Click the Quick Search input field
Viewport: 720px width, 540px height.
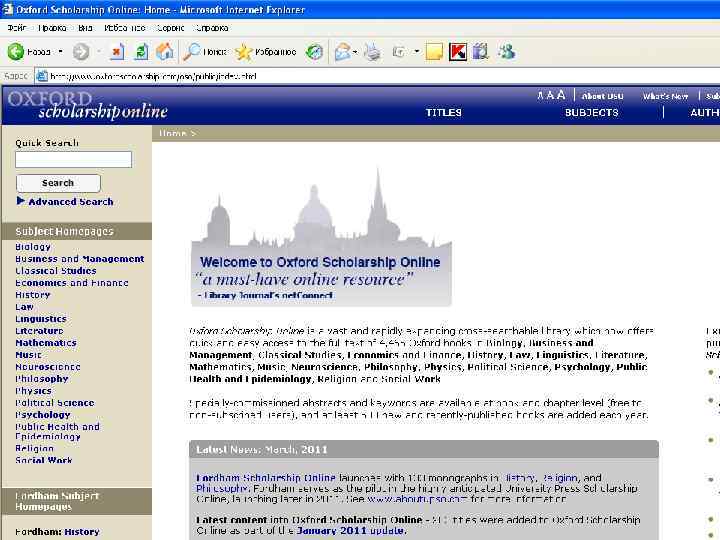(x=73, y=159)
